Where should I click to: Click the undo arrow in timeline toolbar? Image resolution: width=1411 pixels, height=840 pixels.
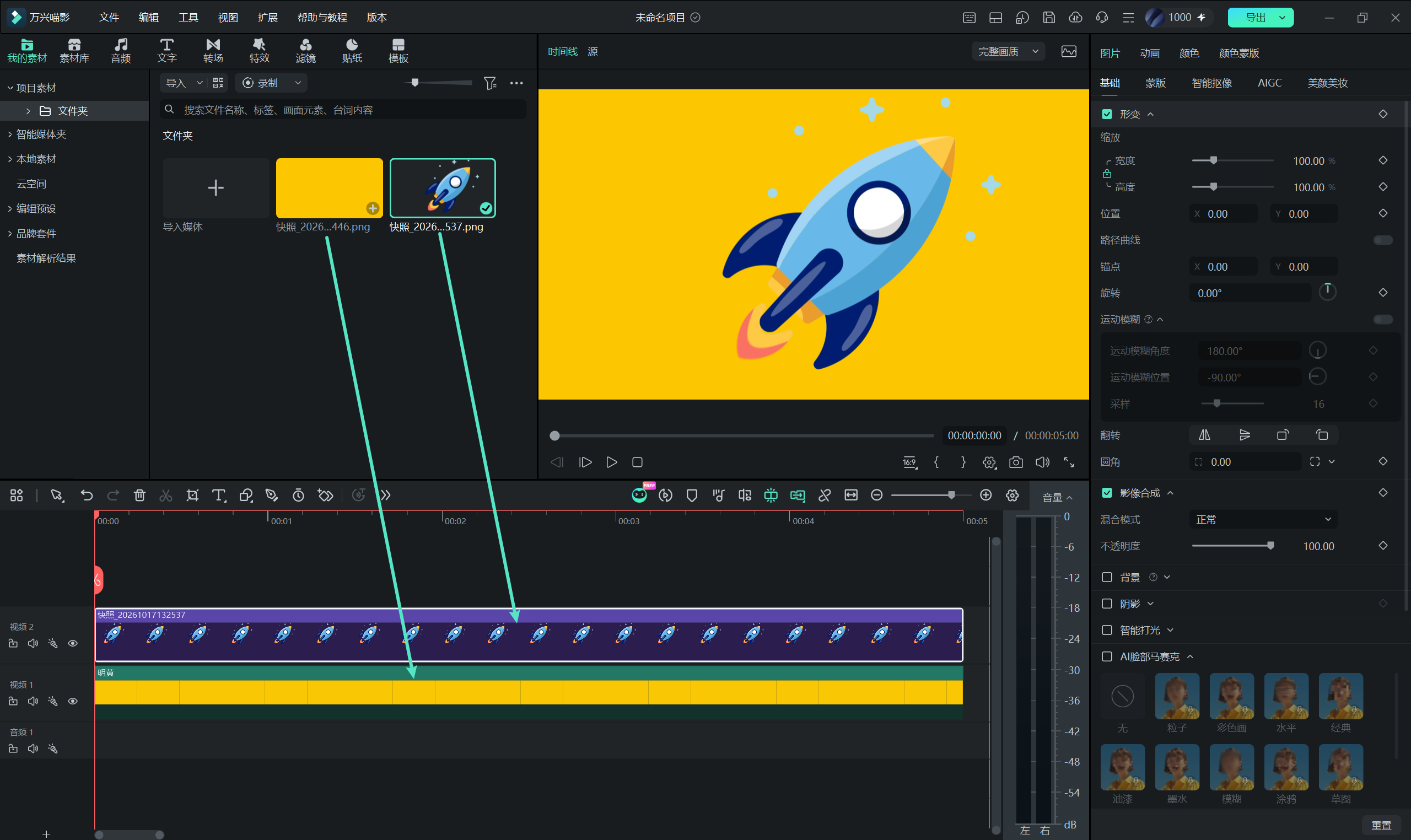pyautogui.click(x=87, y=496)
